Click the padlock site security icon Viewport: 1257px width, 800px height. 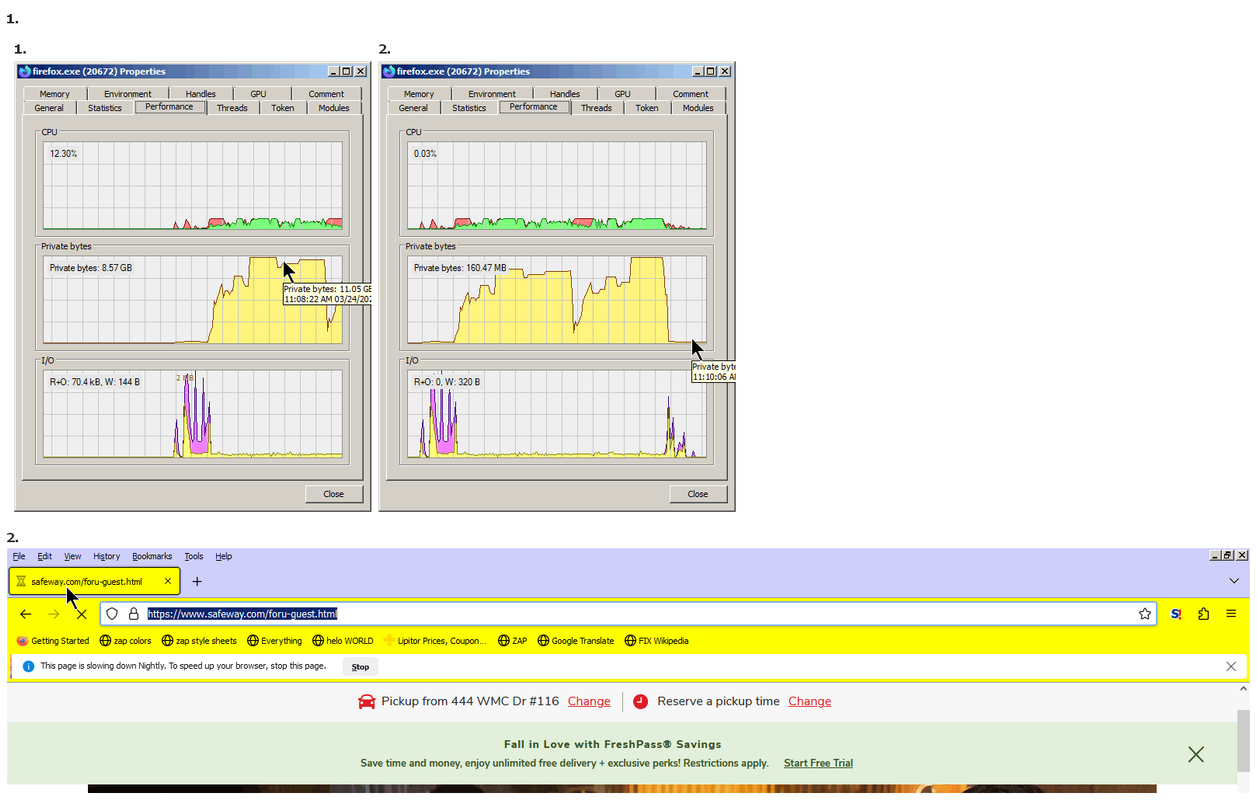133,614
